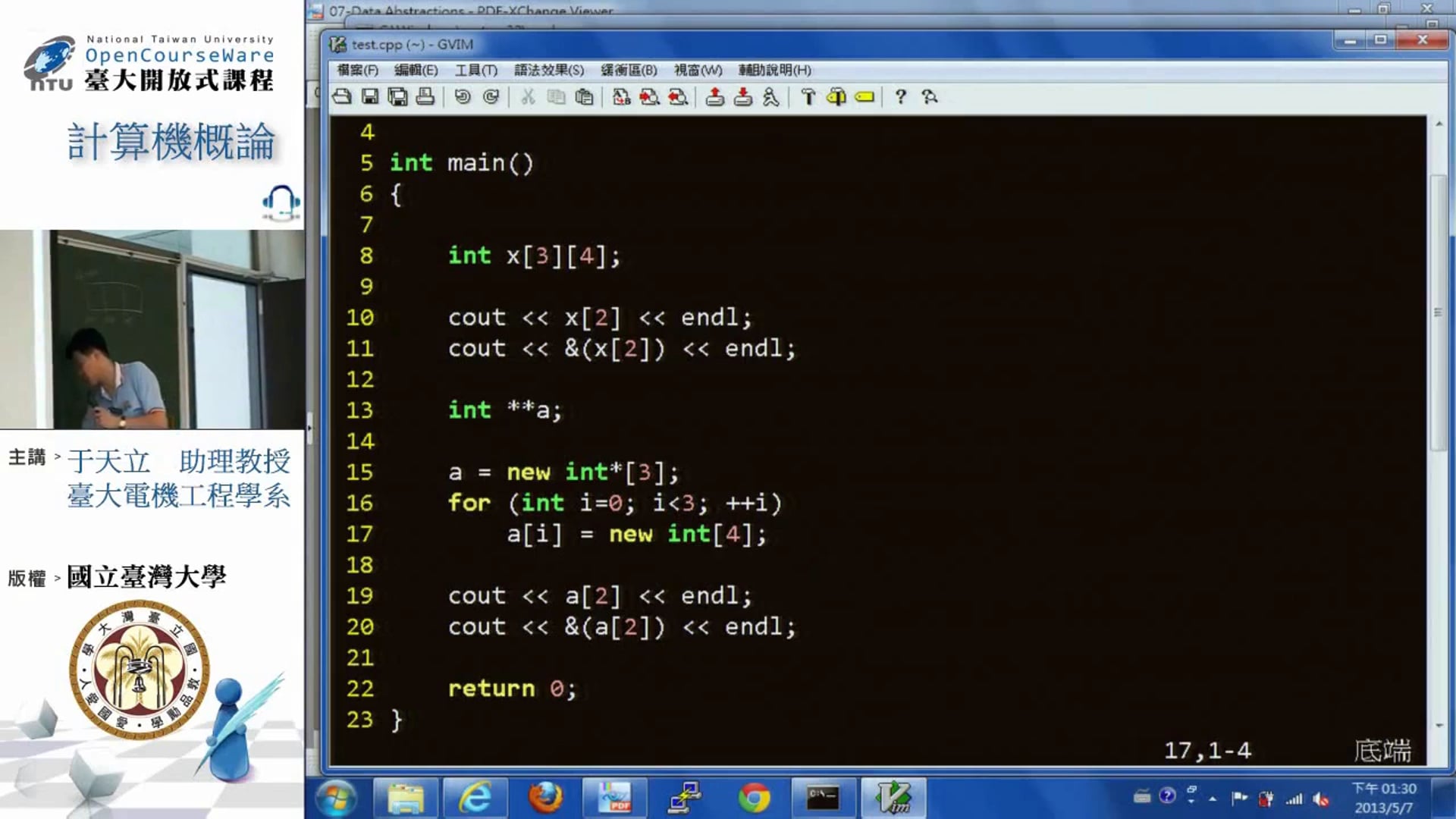The image size is (1456, 819).
Task: Open Help with question mark icon
Action: pos(900,97)
